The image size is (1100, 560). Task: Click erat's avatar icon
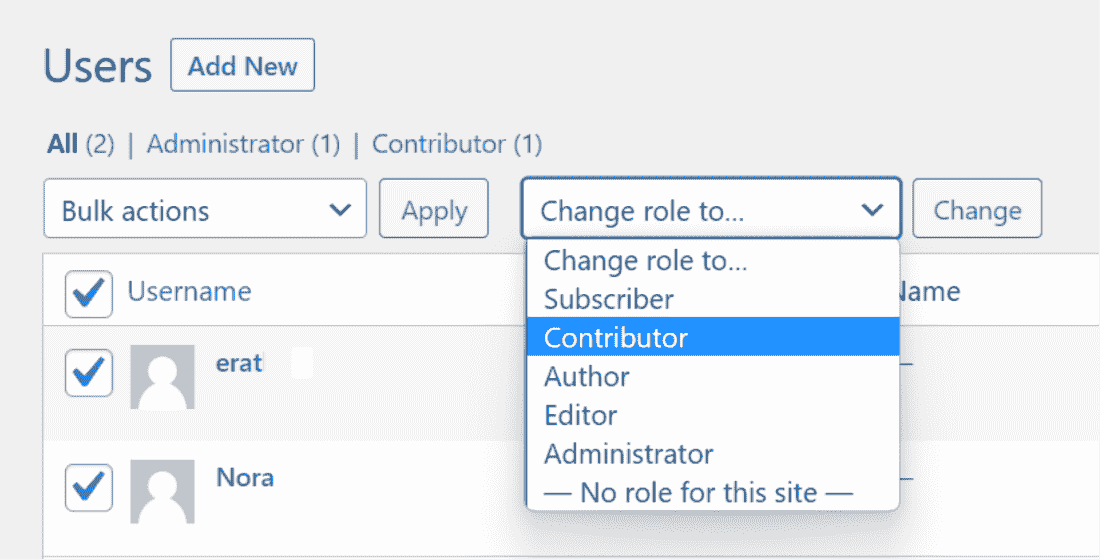162,376
